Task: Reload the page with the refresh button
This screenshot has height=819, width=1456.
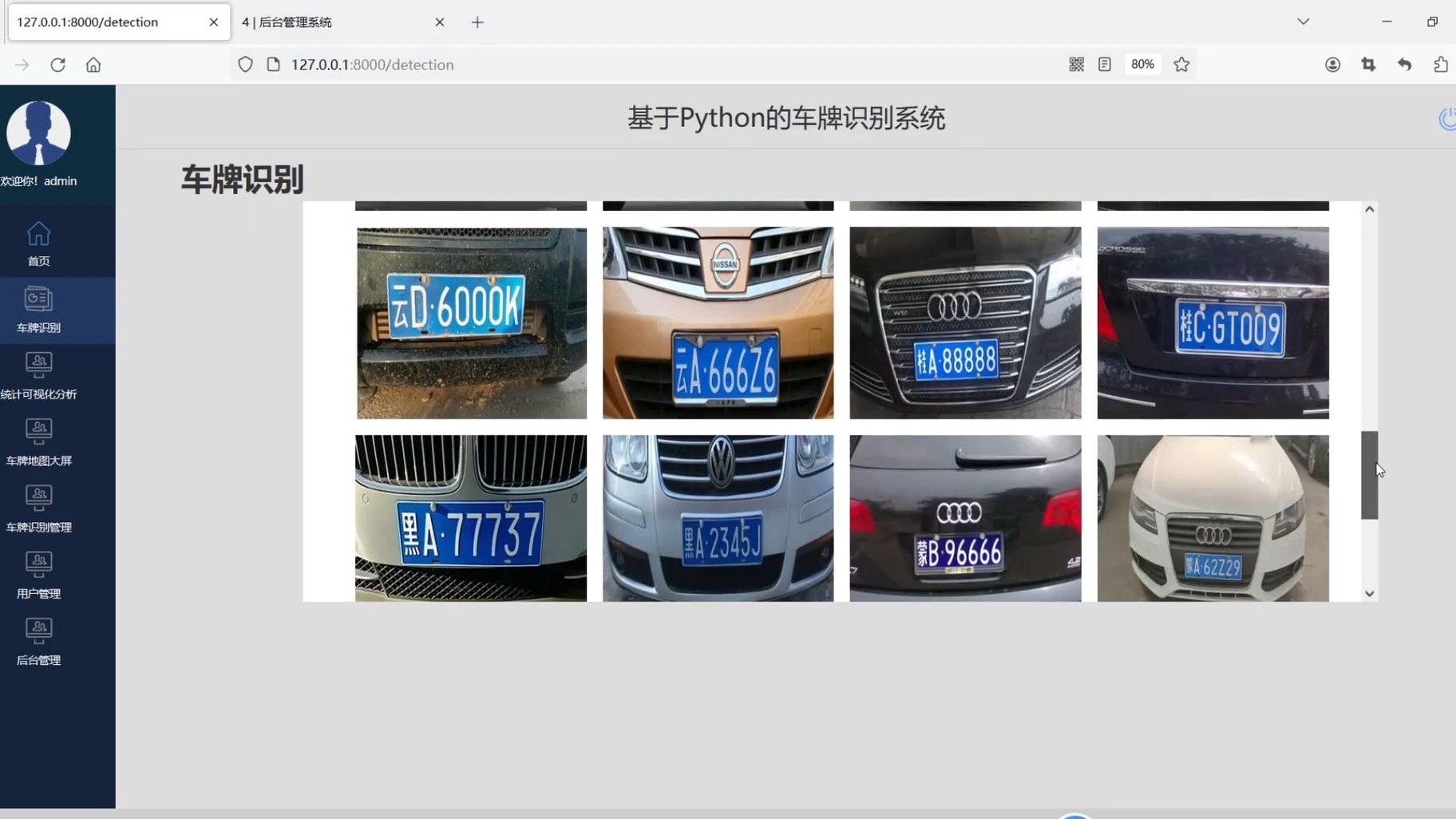Action: click(x=57, y=65)
